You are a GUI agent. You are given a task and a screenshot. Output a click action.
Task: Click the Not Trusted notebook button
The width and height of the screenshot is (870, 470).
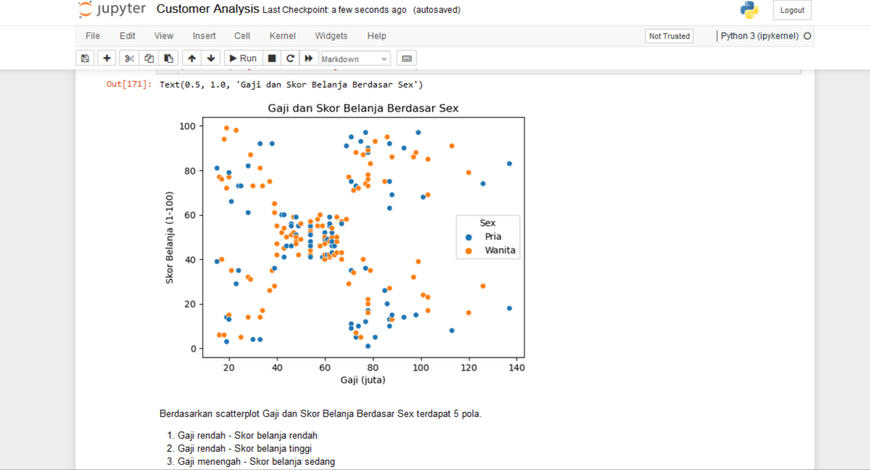pyautogui.click(x=669, y=36)
